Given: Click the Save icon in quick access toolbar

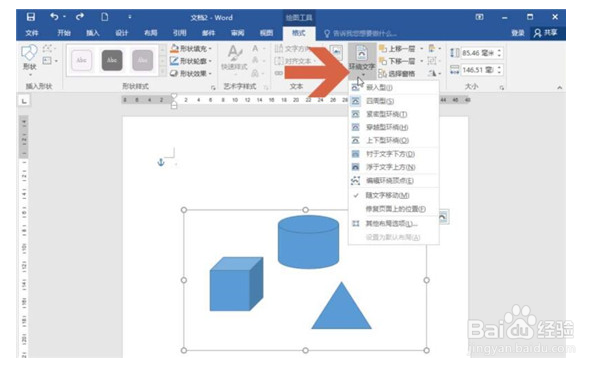Looking at the screenshot, I should coord(31,17).
